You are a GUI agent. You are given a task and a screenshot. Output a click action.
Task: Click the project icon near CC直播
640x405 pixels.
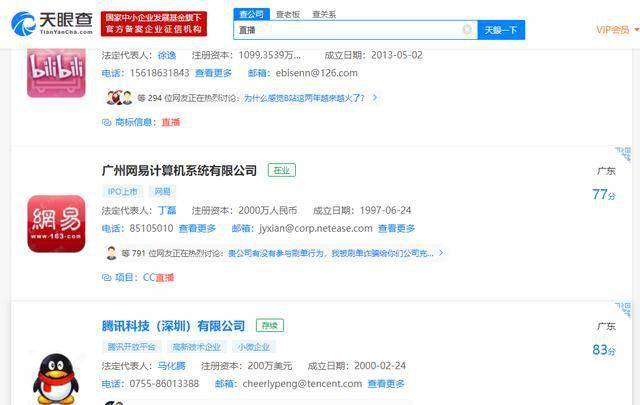[107, 277]
